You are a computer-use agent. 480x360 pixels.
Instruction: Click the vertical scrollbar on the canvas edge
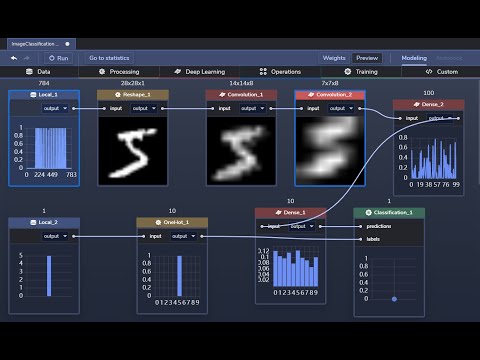479,132
